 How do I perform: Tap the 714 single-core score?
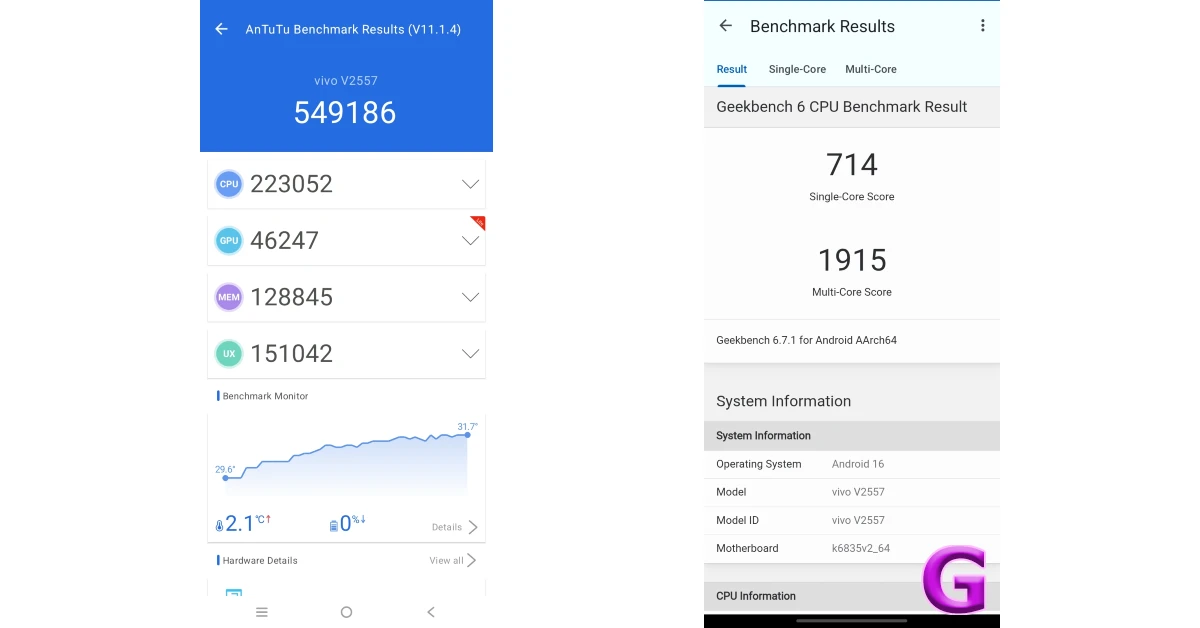pos(852,164)
